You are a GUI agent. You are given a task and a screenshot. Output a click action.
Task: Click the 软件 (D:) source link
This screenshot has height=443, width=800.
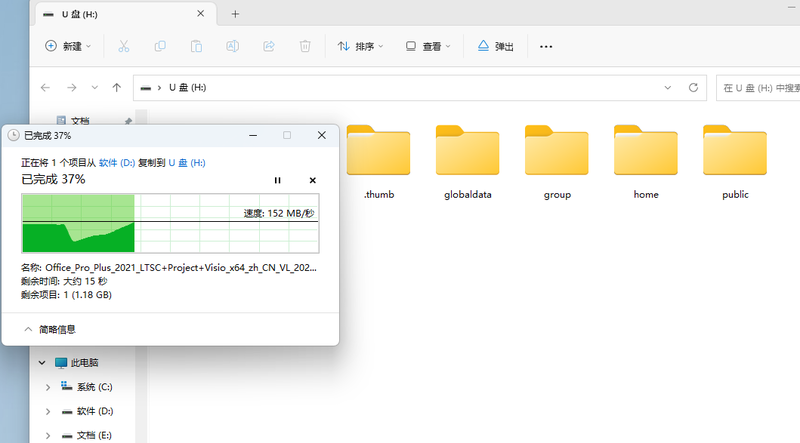coord(117,163)
